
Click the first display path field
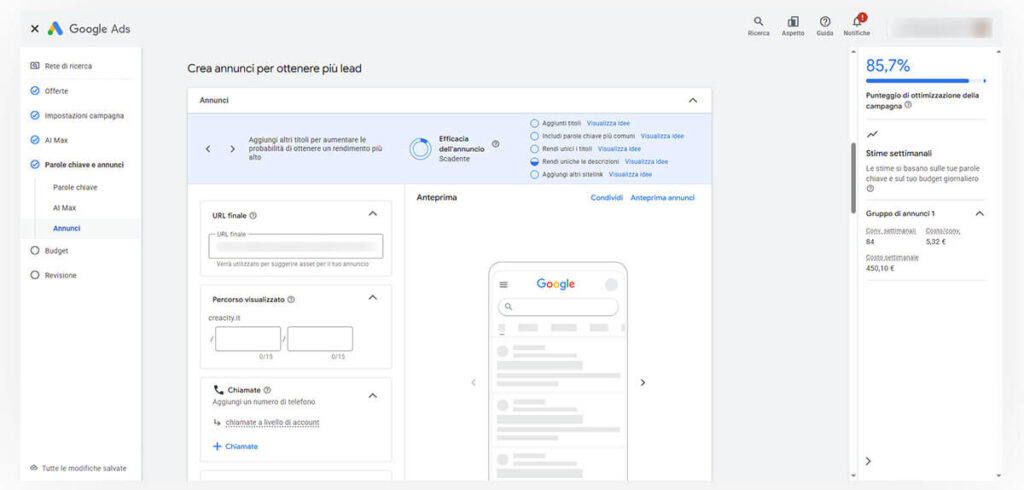[x=248, y=339]
